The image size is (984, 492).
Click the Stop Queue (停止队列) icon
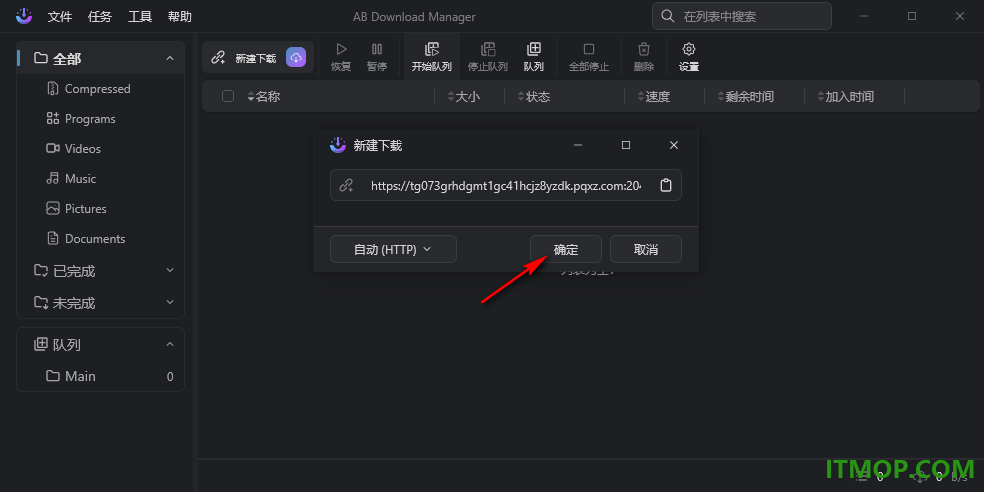(x=488, y=49)
